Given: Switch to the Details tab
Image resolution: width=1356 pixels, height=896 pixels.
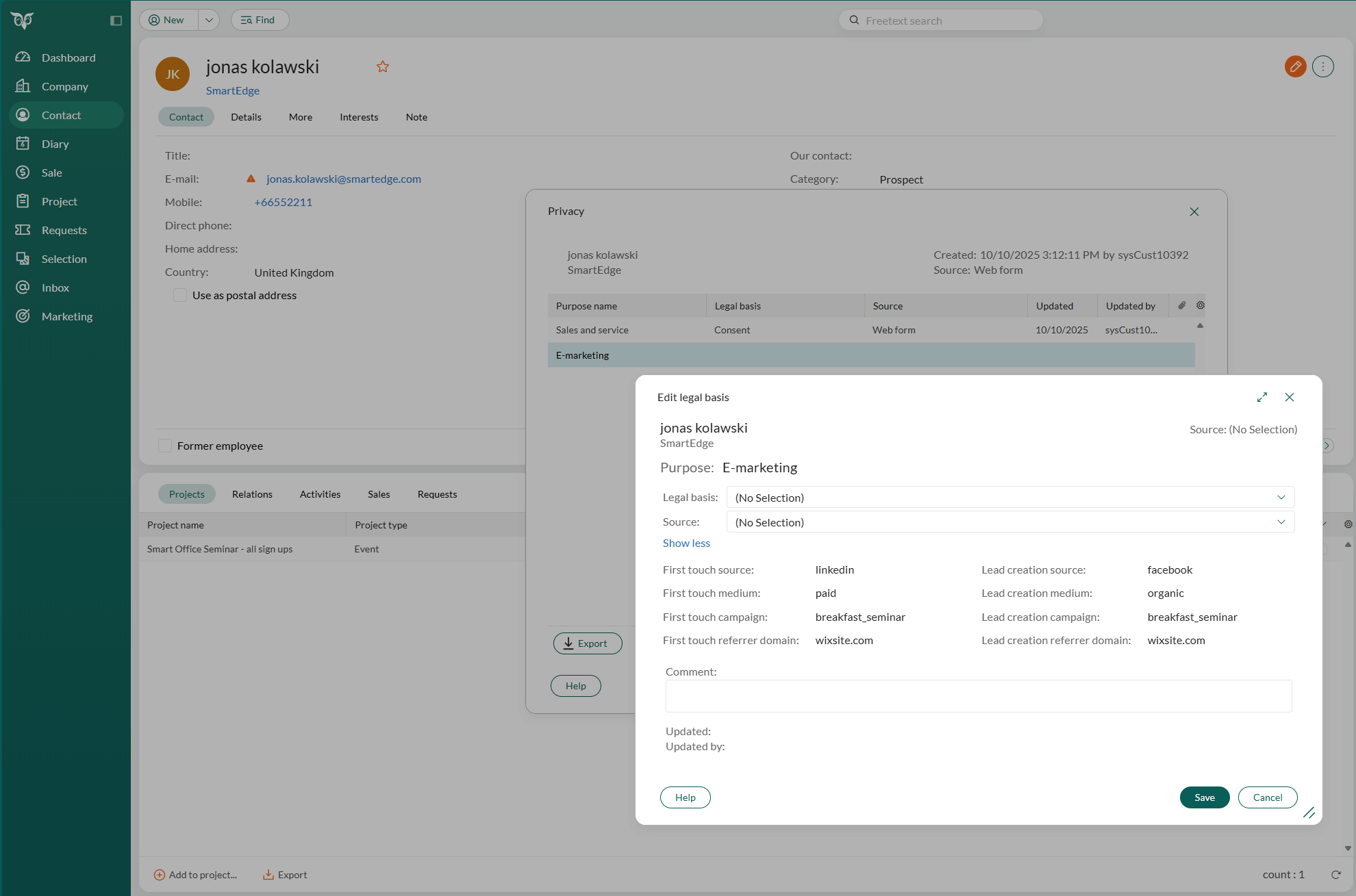Looking at the screenshot, I should tap(246, 117).
